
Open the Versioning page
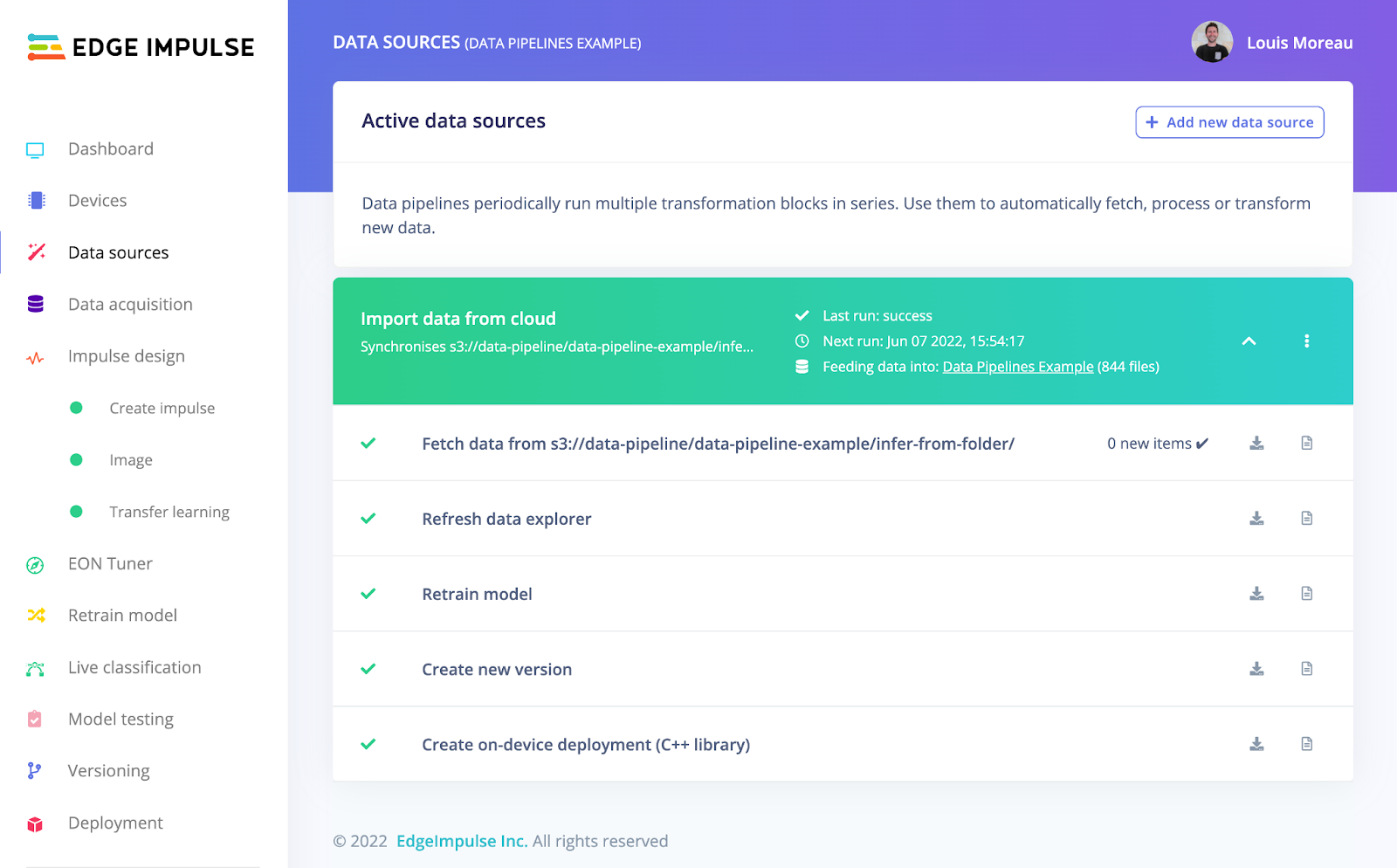click(109, 771)
